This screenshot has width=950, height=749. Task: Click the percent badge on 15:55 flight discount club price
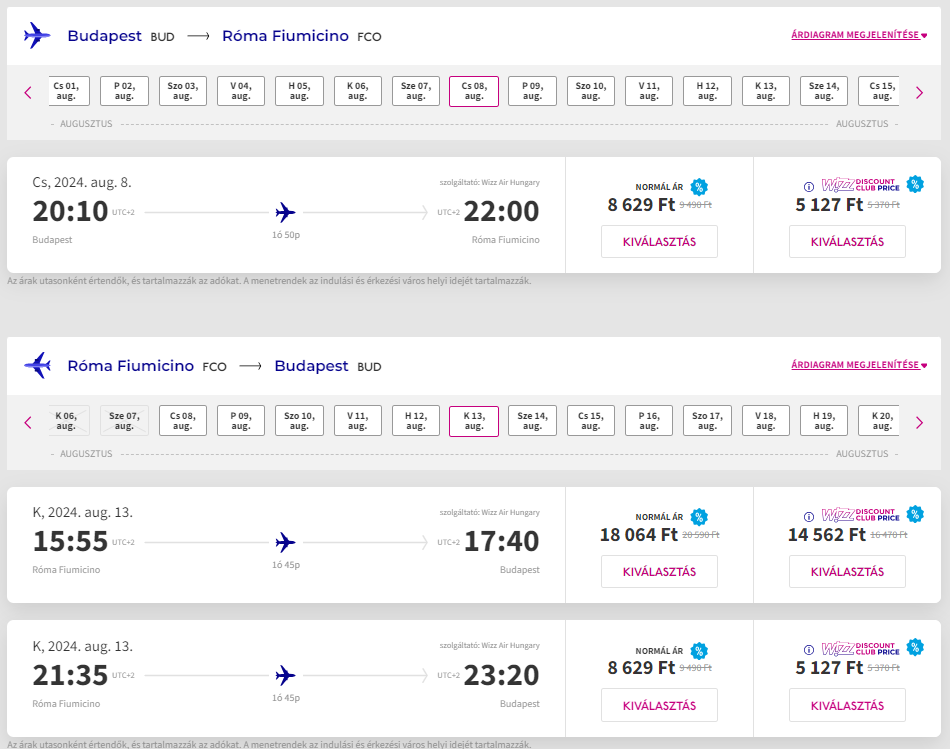(x=916, y=514)
